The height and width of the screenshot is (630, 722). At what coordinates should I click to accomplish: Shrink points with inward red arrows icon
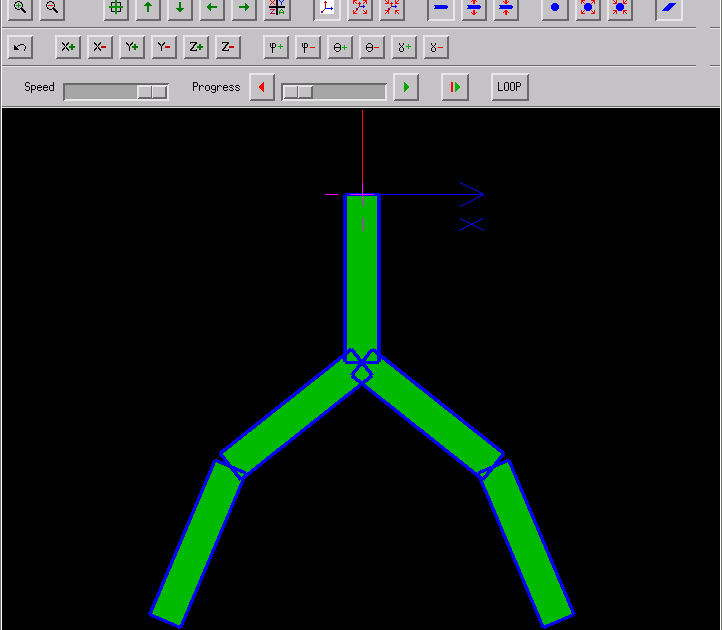pos(620,8)
